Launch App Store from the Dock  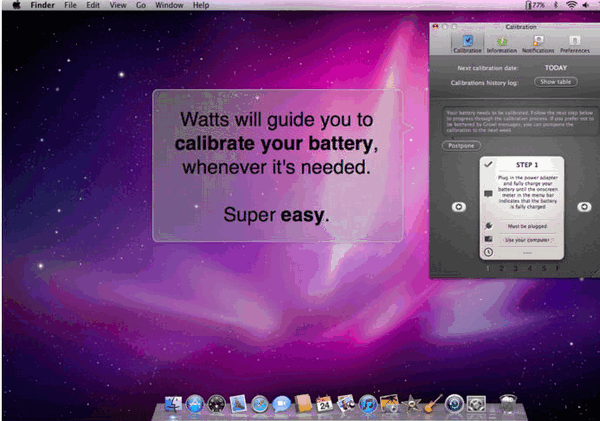[x=195, y=404]
